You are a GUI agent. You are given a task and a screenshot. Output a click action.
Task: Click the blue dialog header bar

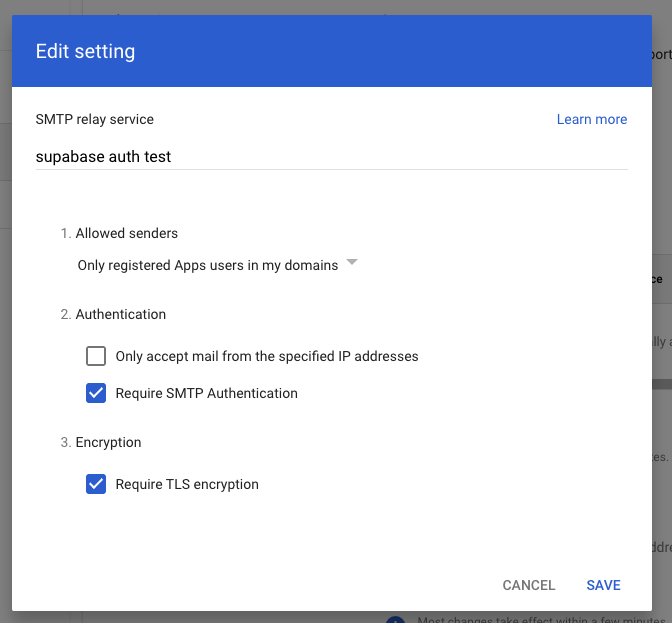click(400, 51)
